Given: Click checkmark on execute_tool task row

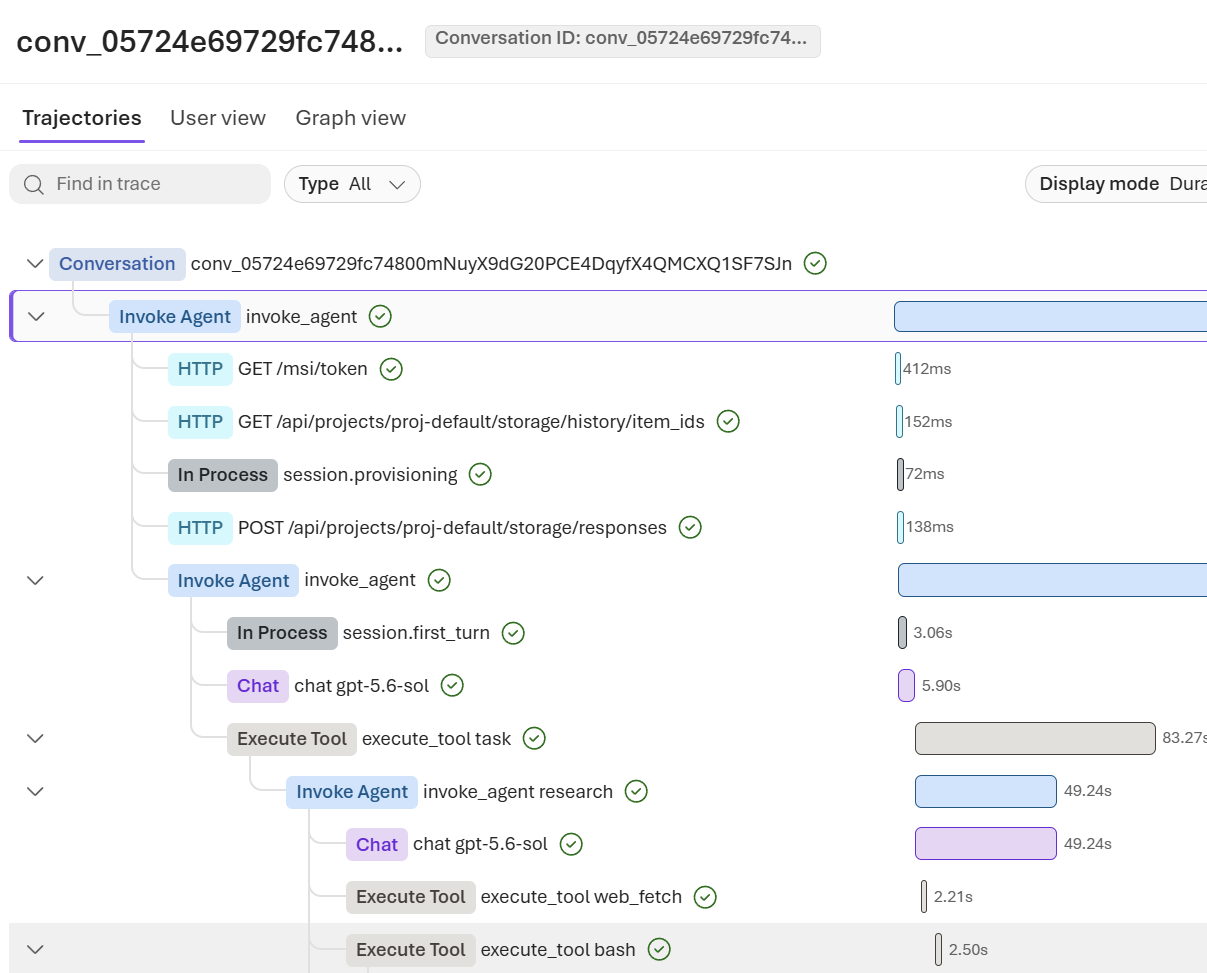Looking at the screenshot, I should (x=535, y=739).
